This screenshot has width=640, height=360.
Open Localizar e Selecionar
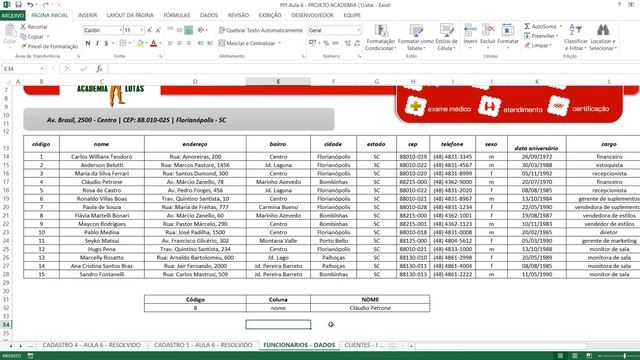[x=603, y=37]
